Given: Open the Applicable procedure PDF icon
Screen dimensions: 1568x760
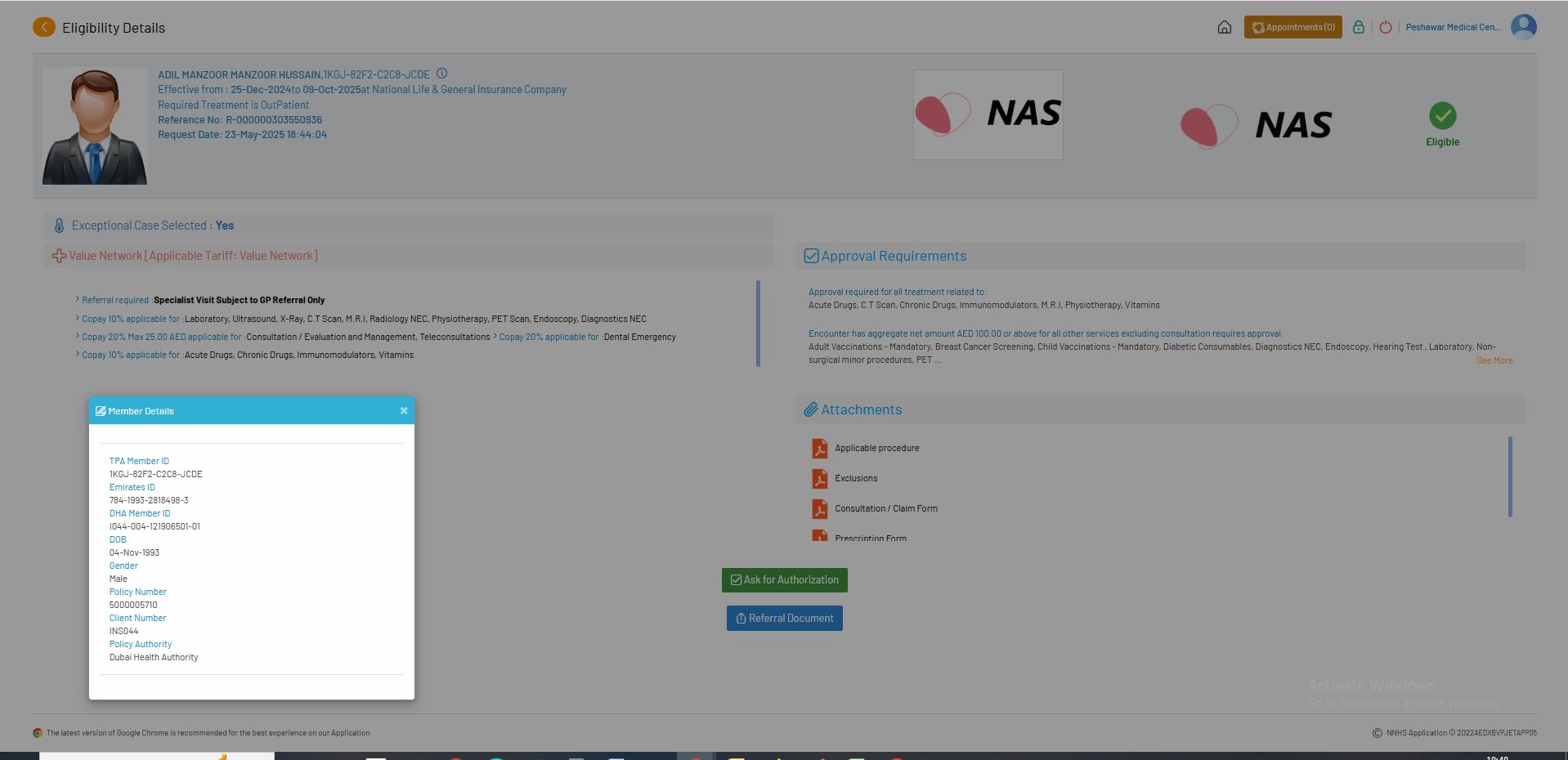Looking at the screenshot, I should coord(819,449).
